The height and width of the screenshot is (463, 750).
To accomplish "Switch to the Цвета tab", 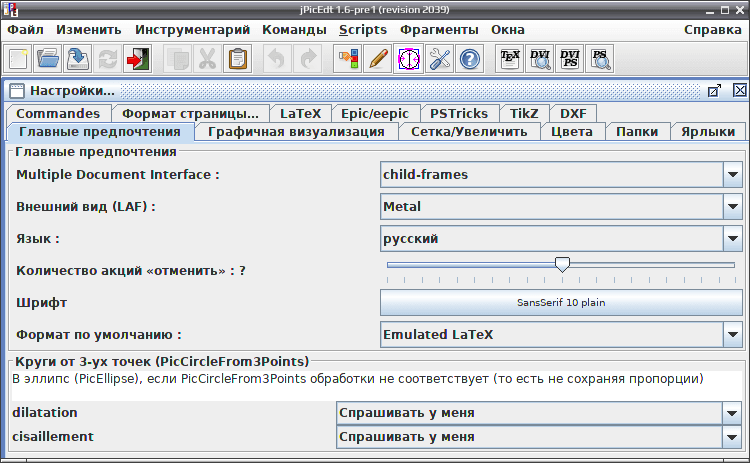I will click(x=572, y=132).
